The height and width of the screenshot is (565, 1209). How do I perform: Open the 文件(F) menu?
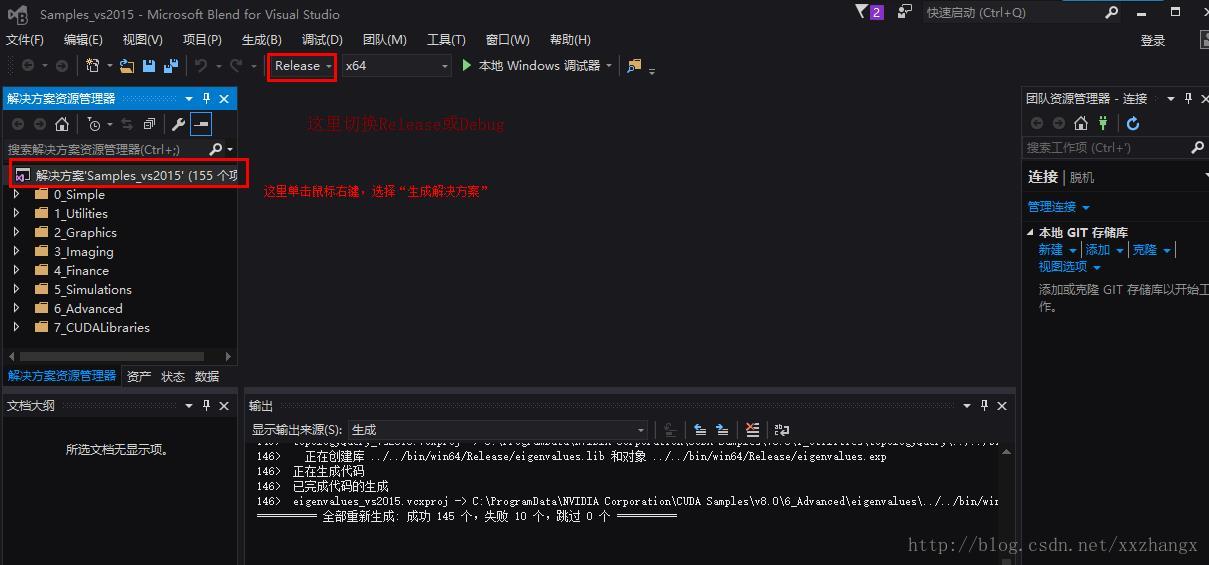pyautogui.click(x=25, y=40)
